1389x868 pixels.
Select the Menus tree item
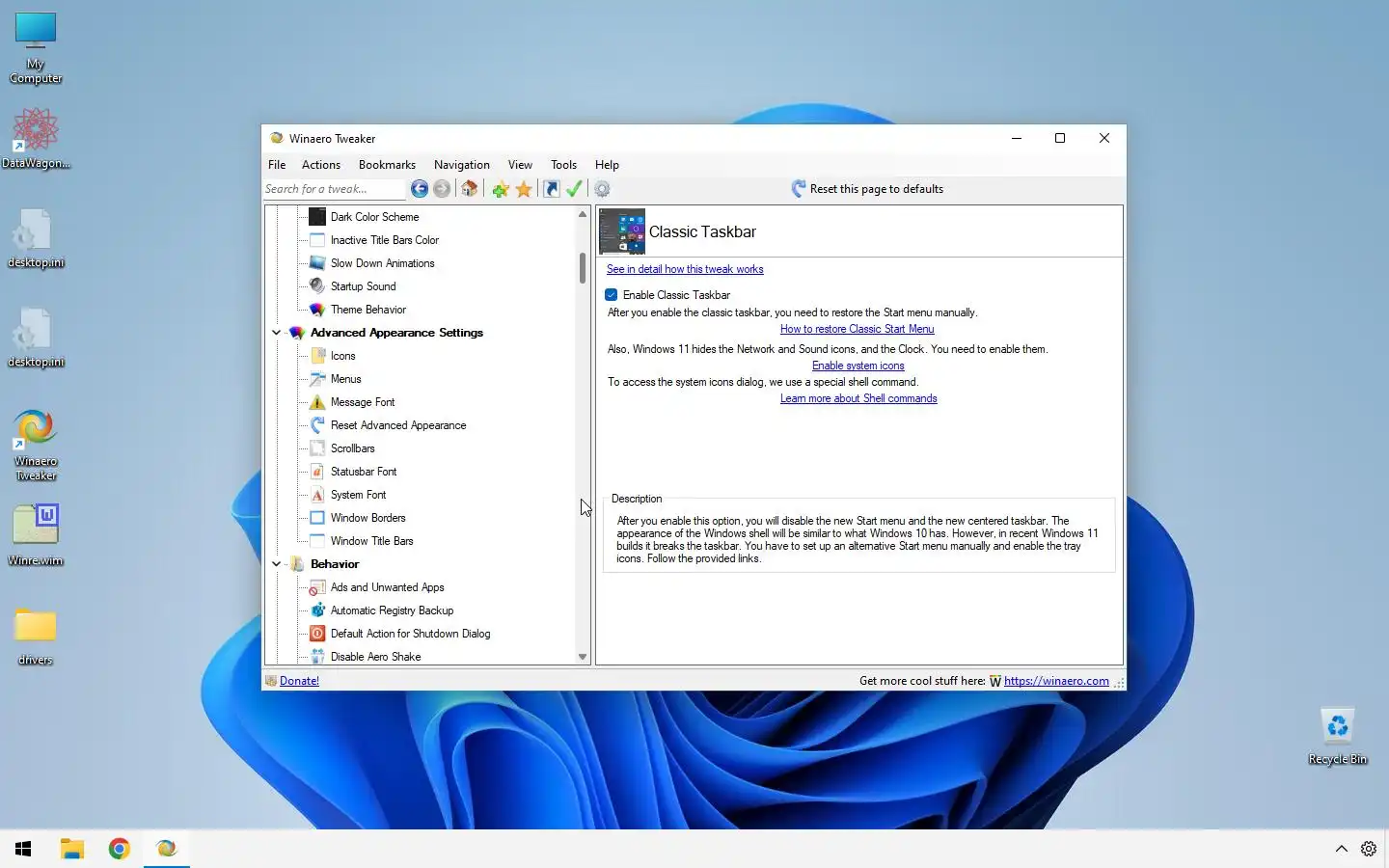(346, 379)
